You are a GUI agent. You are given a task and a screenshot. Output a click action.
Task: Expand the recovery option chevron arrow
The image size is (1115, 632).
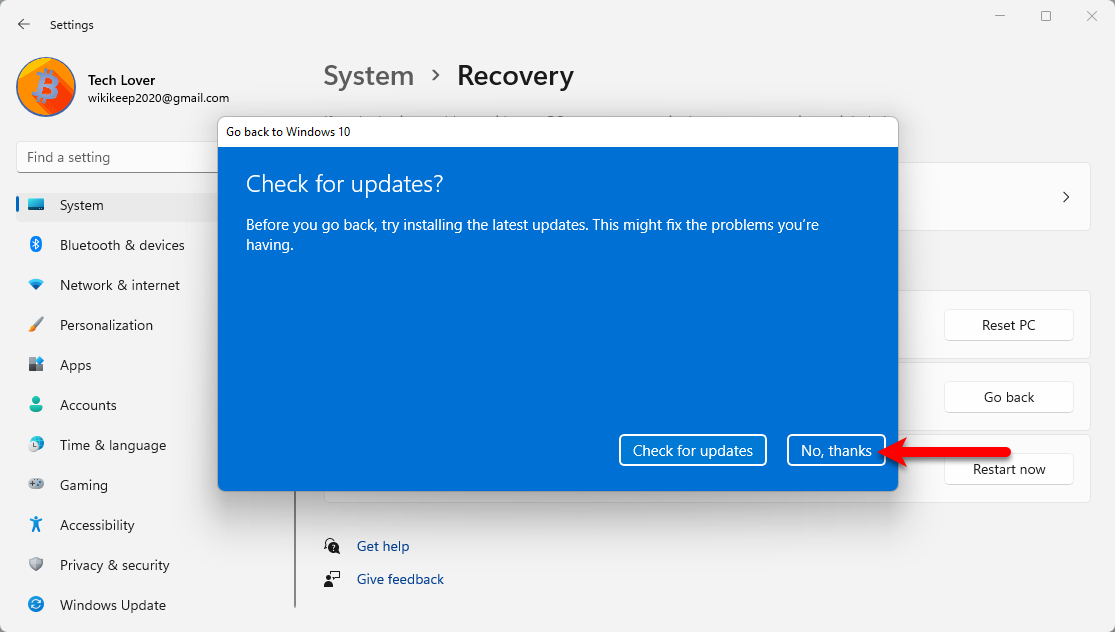(x=1066, y=197)
